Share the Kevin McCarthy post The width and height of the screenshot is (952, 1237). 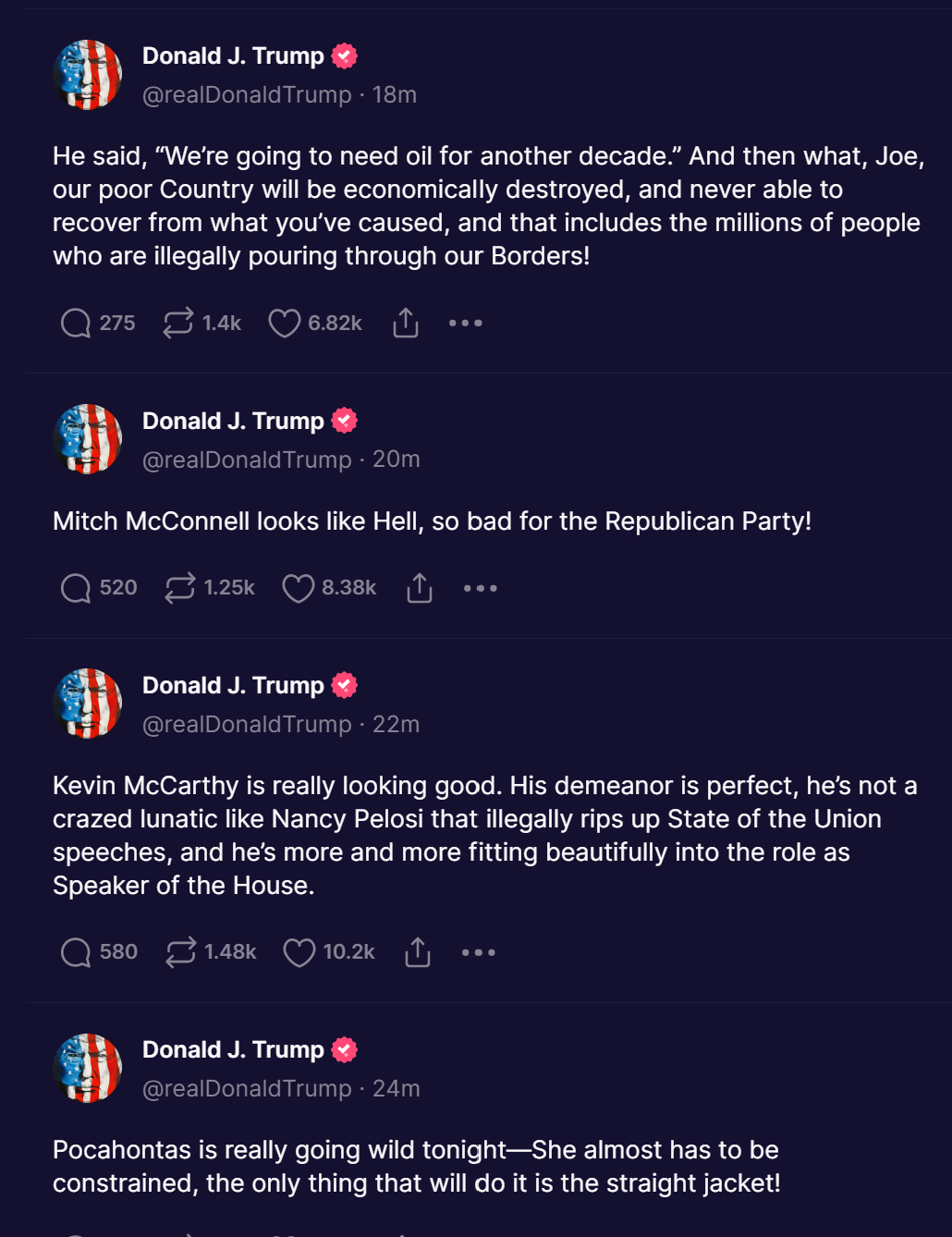418,952
